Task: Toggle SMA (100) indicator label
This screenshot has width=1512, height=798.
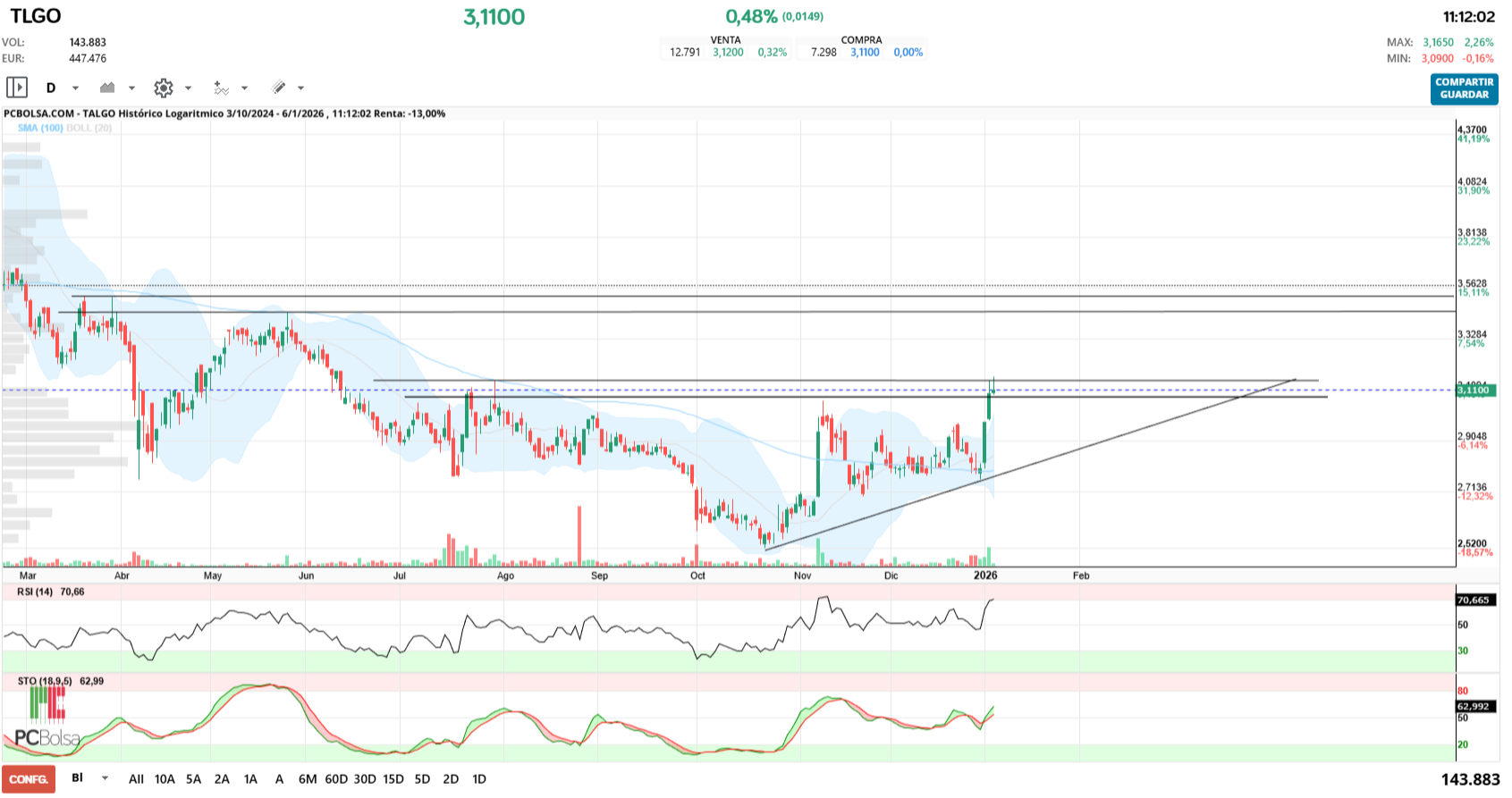Action: point(40,128)
